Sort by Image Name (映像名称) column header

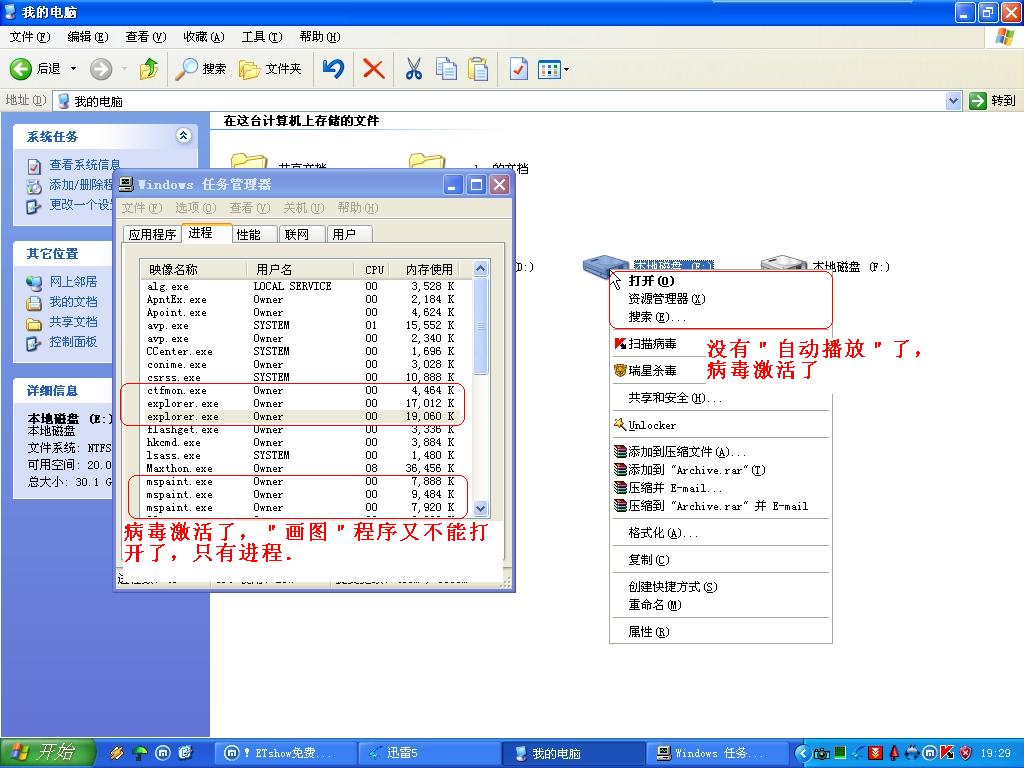[x=193, y=269]
